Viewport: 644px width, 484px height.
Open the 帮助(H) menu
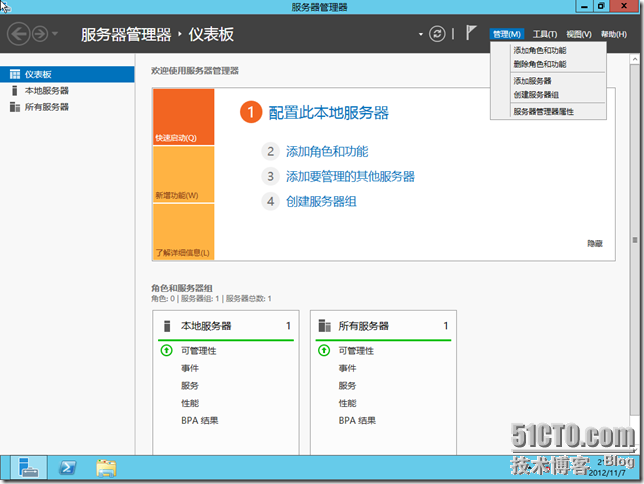[614, 34]
